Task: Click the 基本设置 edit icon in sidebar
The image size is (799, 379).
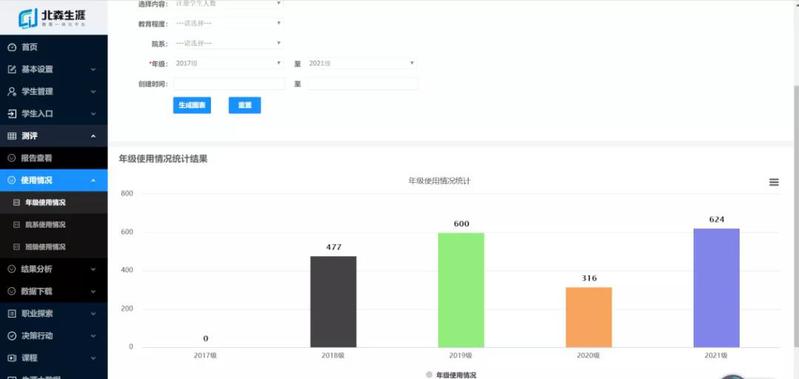Action: click(12, 69)
